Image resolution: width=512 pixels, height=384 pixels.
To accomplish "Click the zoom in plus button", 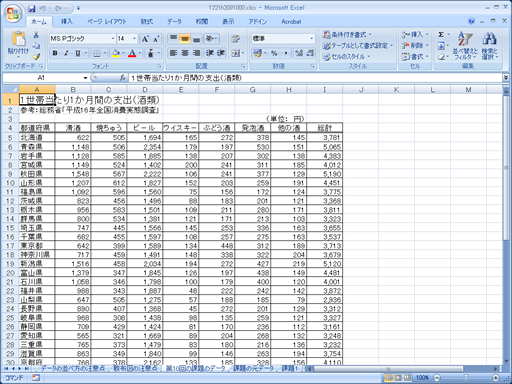I will (496, 378).
